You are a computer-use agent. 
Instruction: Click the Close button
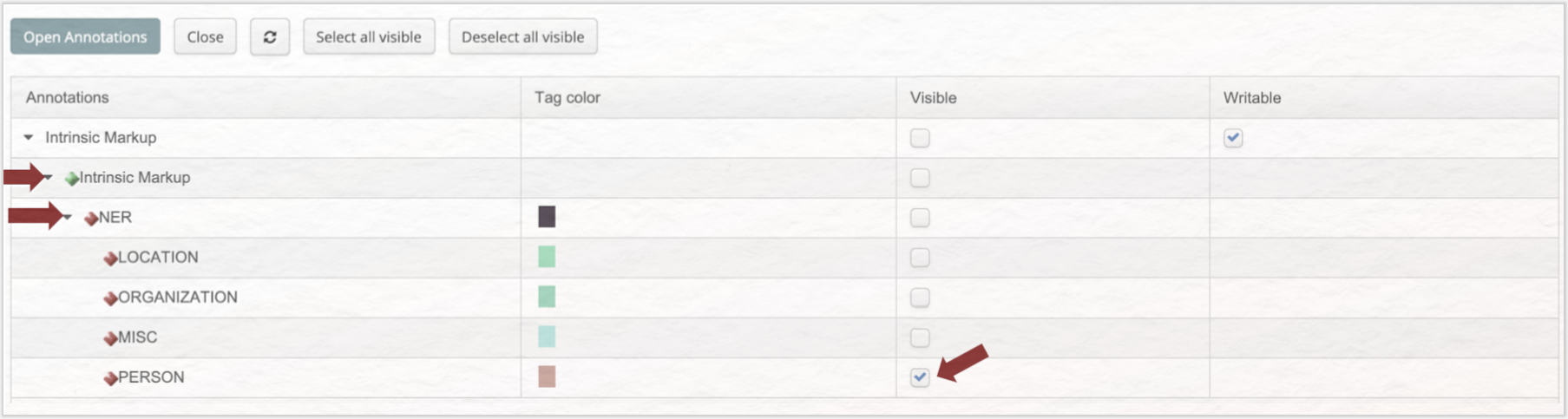pos(205,37)
